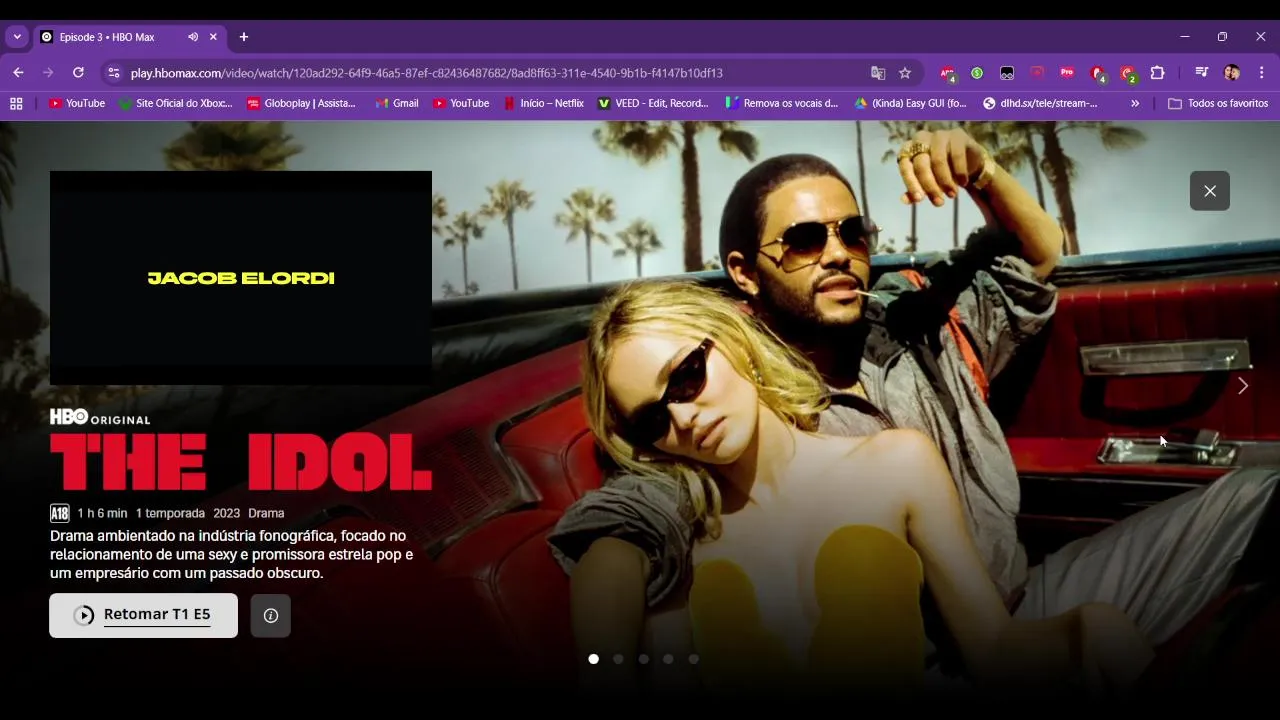
Task: Open the Site Oficial do Xbox bookmark
Action: click(x=175, y=103)
